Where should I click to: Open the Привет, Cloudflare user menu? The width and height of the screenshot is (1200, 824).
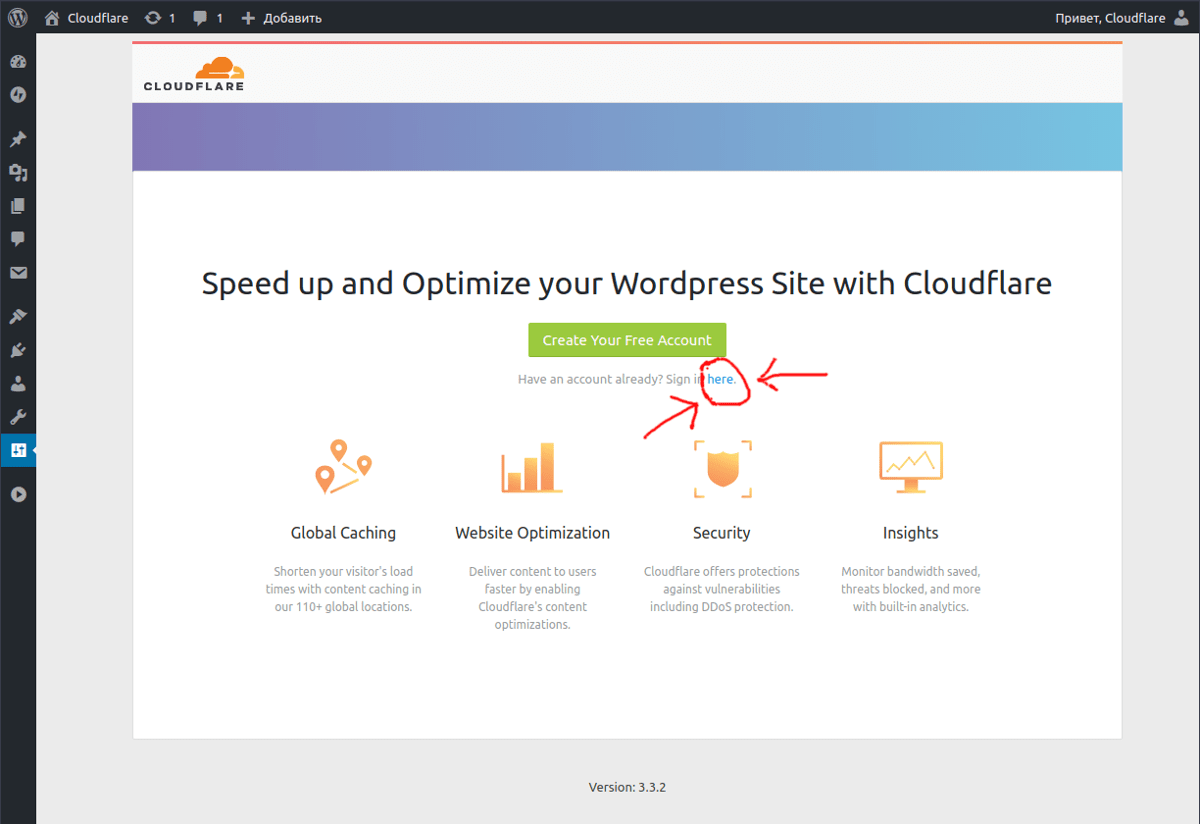point(1123,18)
